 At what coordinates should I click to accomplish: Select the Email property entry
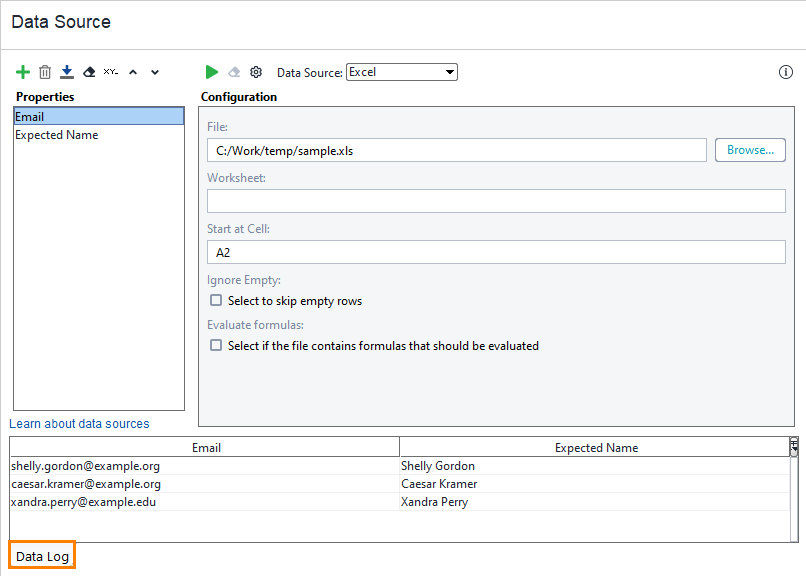click(98, 115)
